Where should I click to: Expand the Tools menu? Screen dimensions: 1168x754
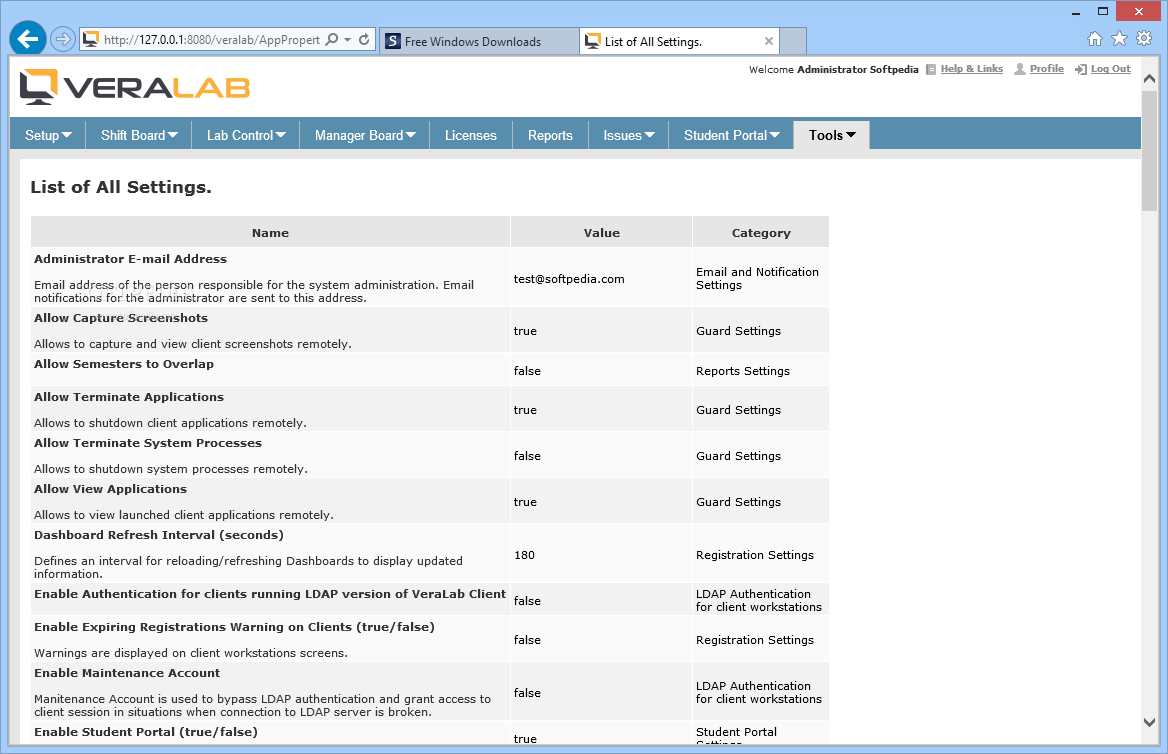[x=832, y=135]
